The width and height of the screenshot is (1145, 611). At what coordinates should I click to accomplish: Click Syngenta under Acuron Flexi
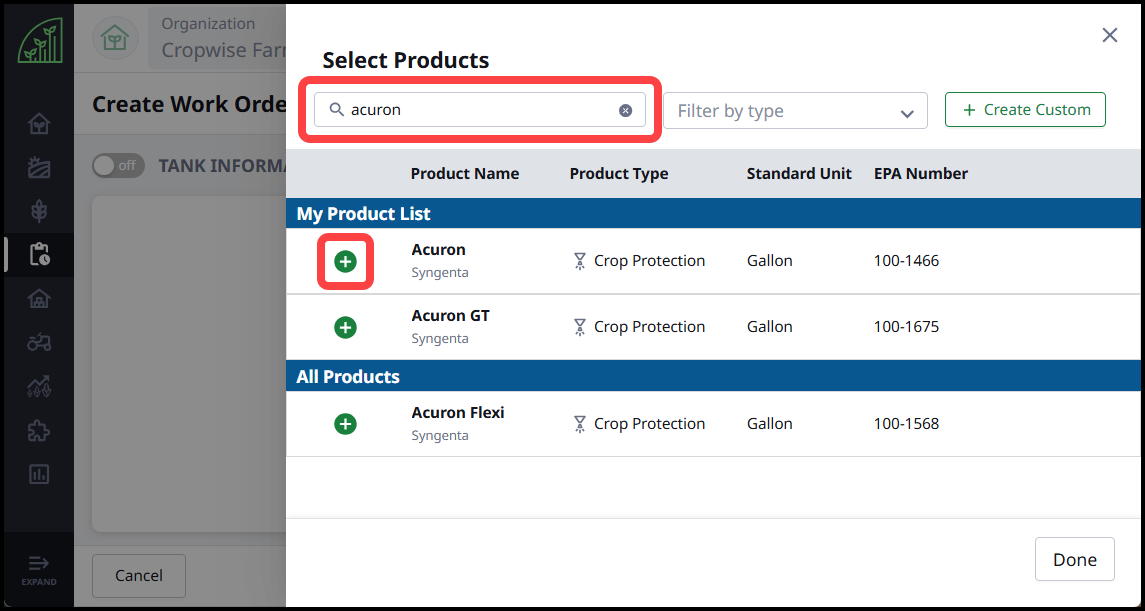pyautogui.click(x=440, y=436)
